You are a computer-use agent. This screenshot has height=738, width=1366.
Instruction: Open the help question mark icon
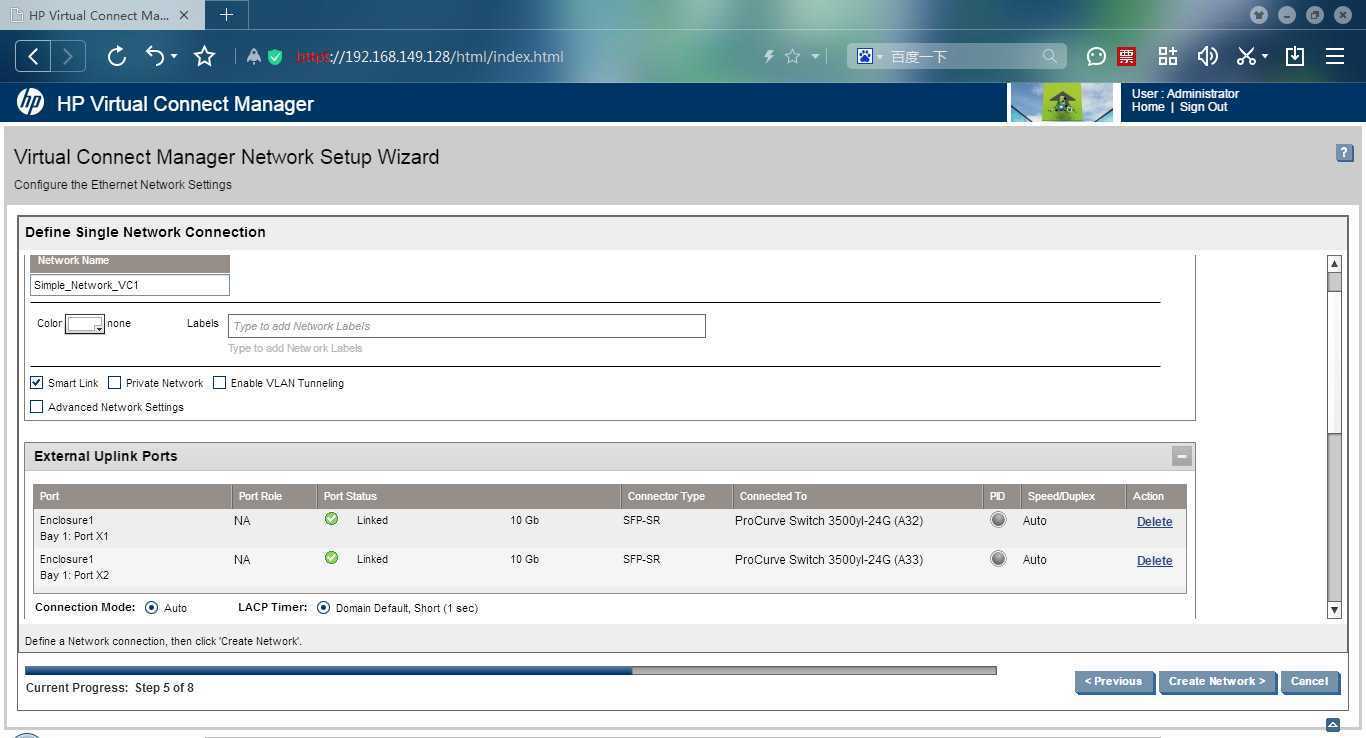point(1344,153)
